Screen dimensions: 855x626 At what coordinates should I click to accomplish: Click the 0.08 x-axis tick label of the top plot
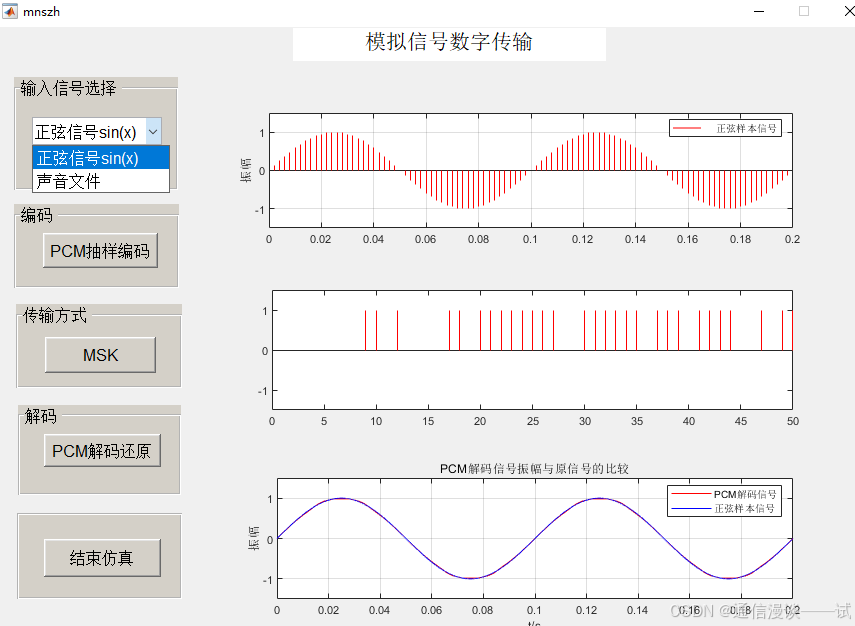click(x=478, y=239)
